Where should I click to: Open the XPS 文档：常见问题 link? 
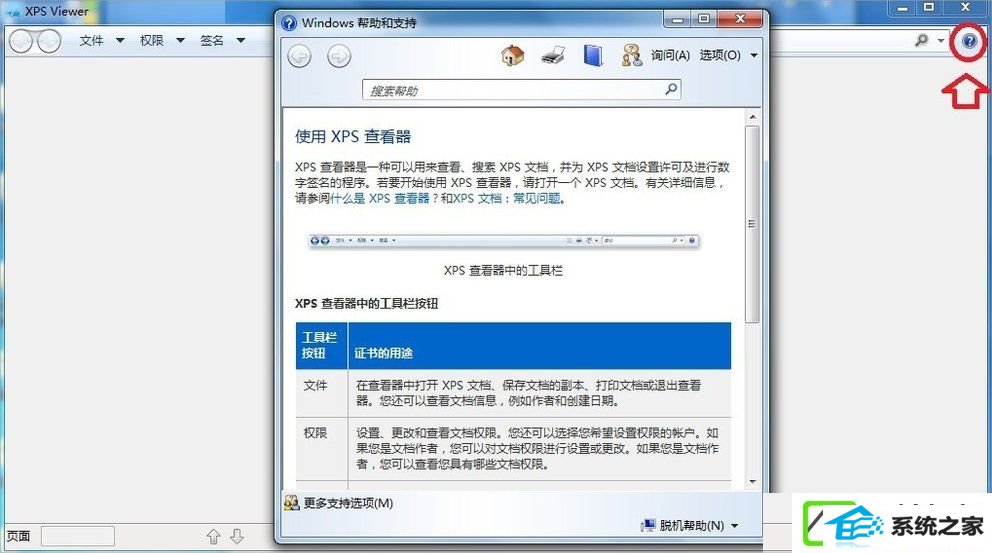point(507,198)
